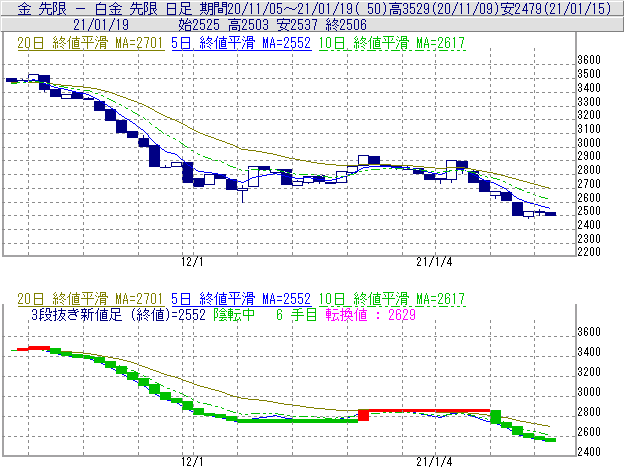This screenshot has width=624, height=473.
Task: Click the 2800 axis label on the lower chart
Action: pos(589,412)
